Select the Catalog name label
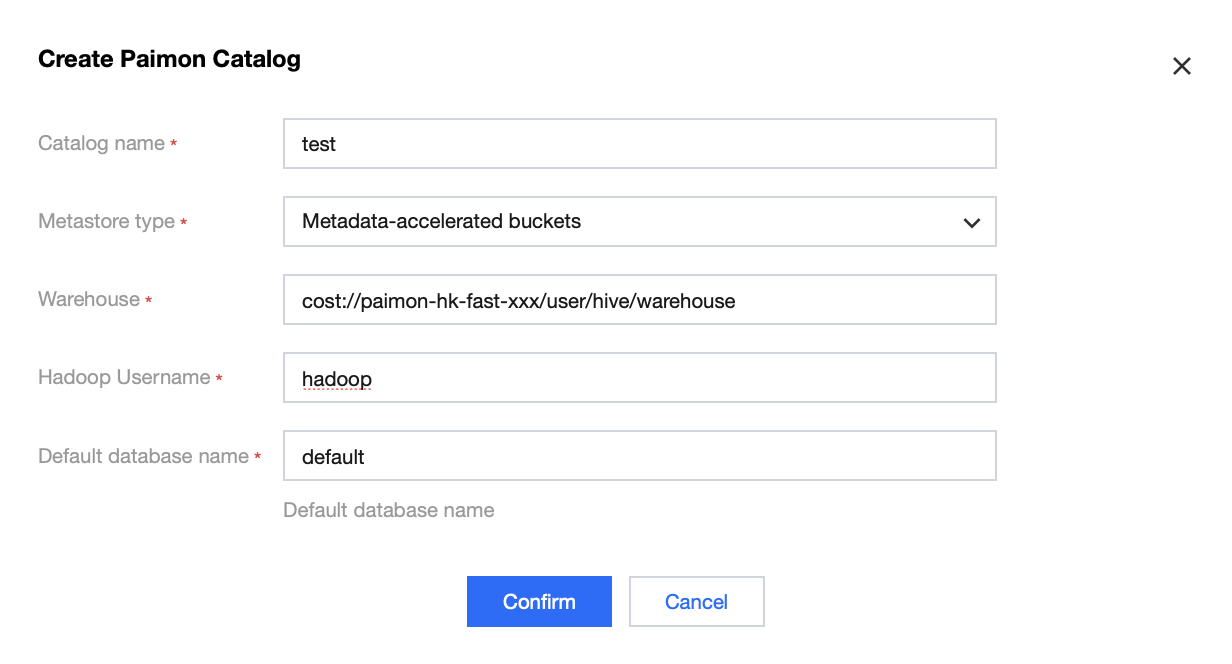This screenshot has width=1232, height=664. coord(101,143)
